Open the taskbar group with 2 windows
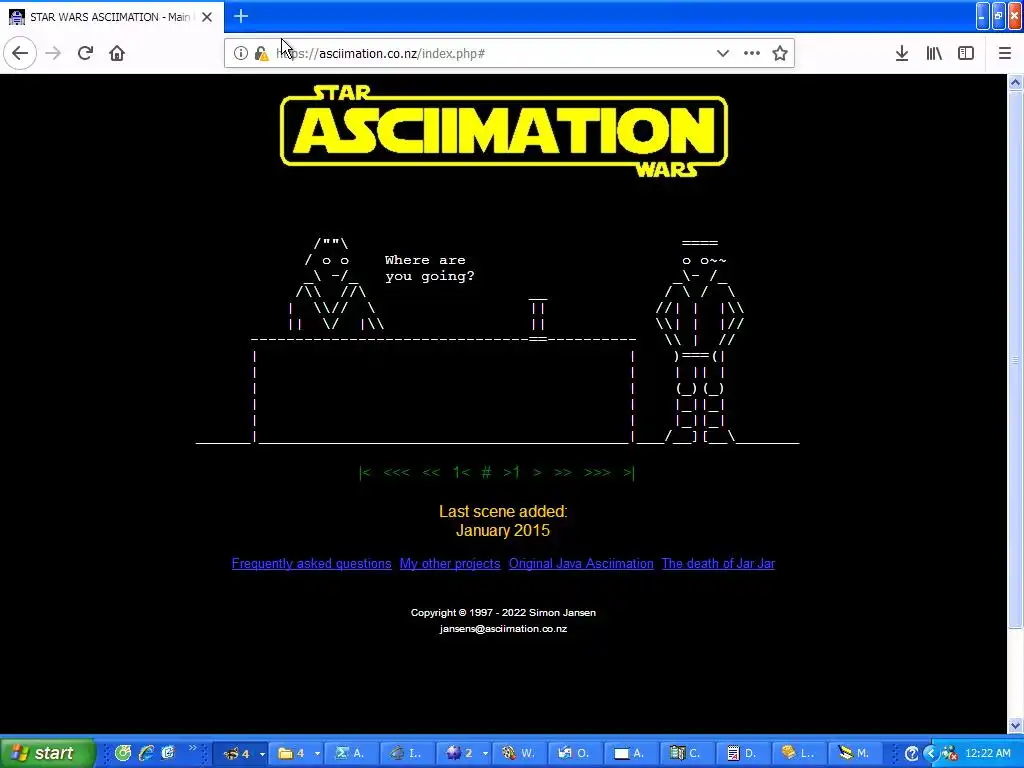 tap(464, 754)
